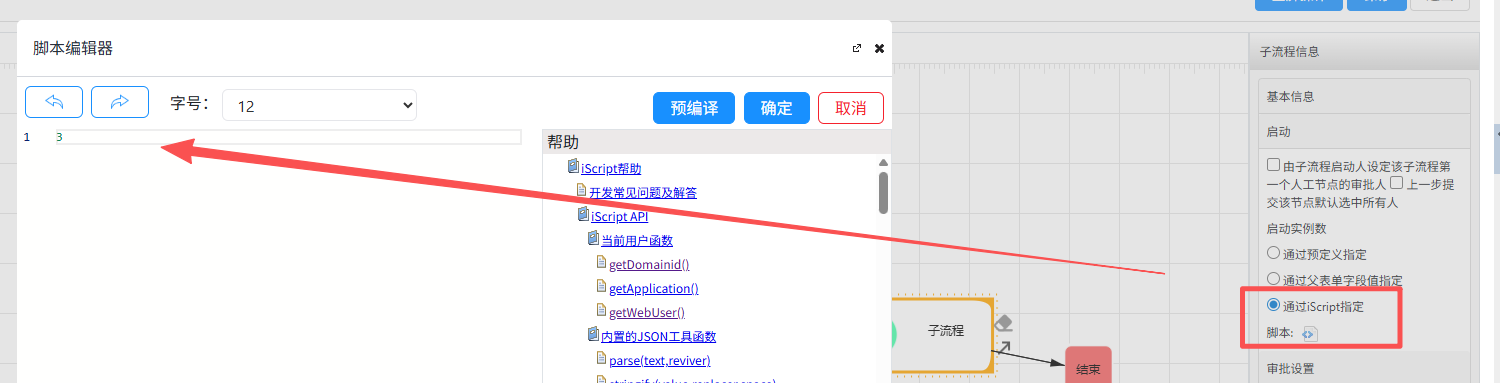Viewport: 1500px width, 383px height.
Task: Click into the code editor line 1
Action: 288,137
